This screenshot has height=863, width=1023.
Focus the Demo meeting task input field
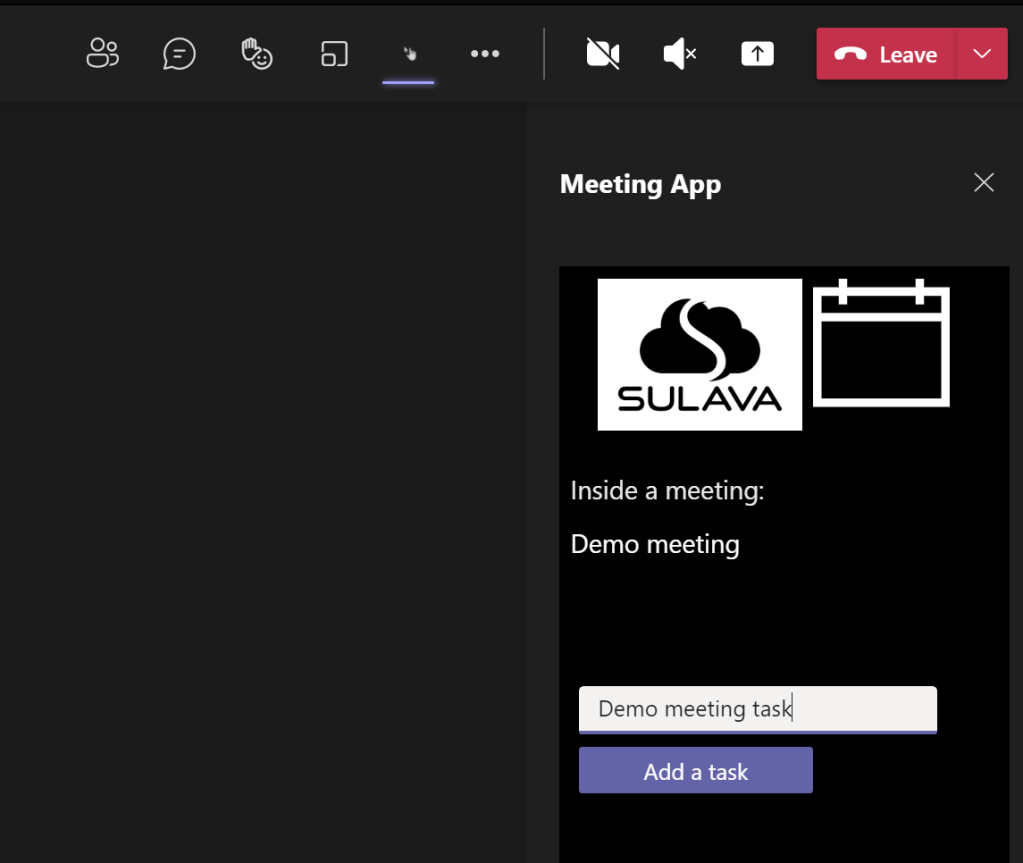point(757,709)
